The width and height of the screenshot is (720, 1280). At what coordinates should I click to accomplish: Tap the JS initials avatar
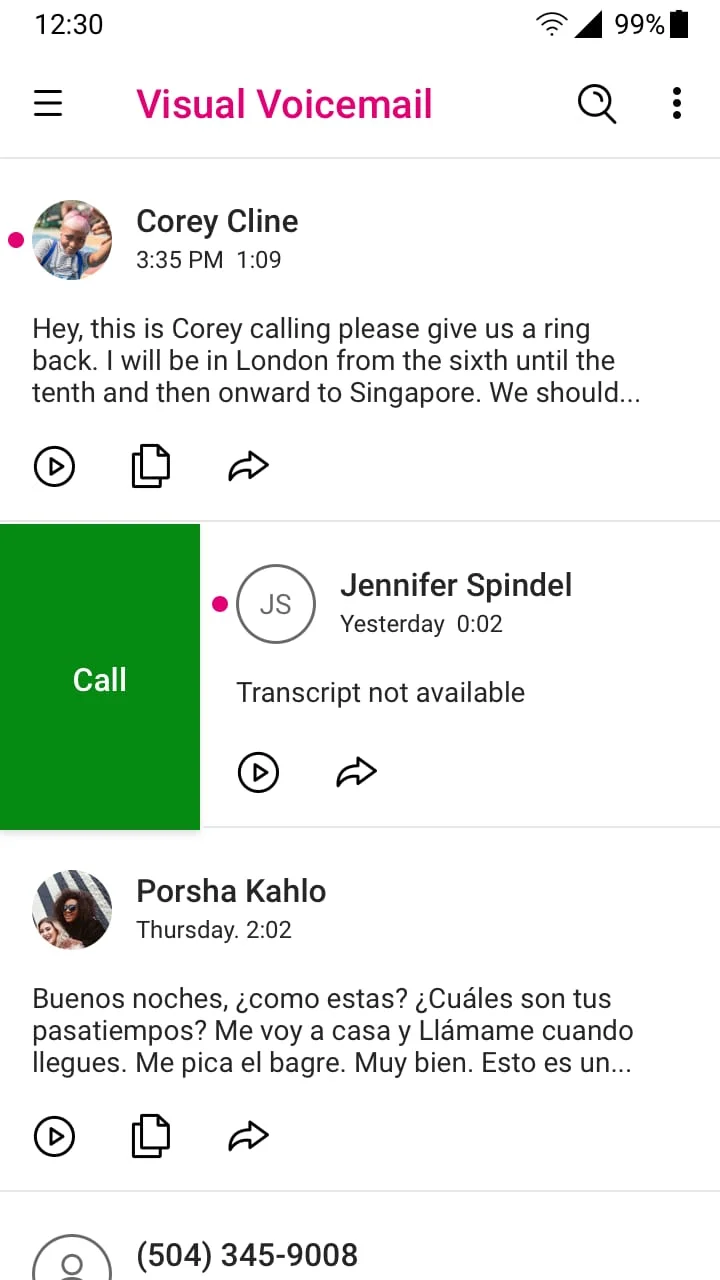point(275,604)
